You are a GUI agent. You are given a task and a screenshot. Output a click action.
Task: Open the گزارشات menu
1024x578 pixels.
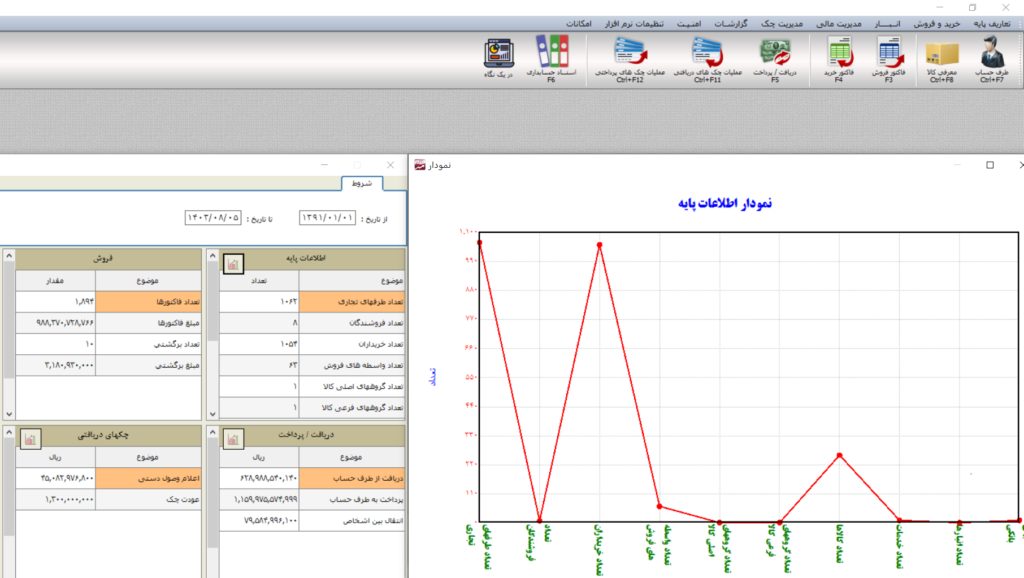click(x=731, y=24)
